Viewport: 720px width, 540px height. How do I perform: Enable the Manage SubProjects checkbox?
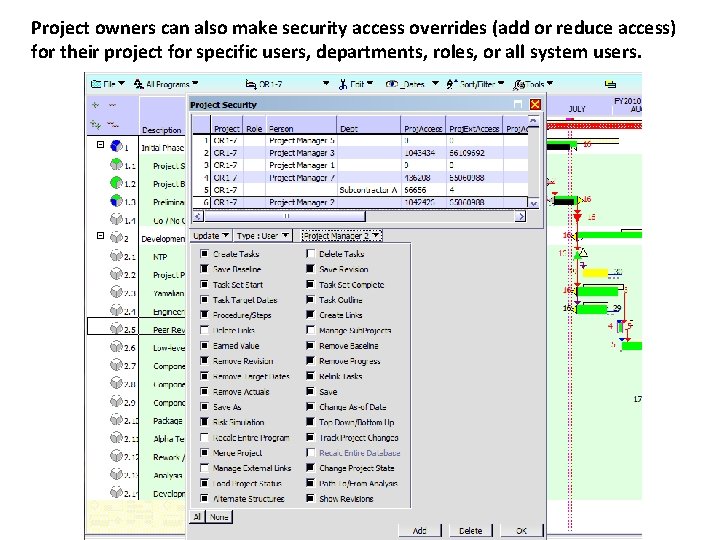click(x=311, y=330)
